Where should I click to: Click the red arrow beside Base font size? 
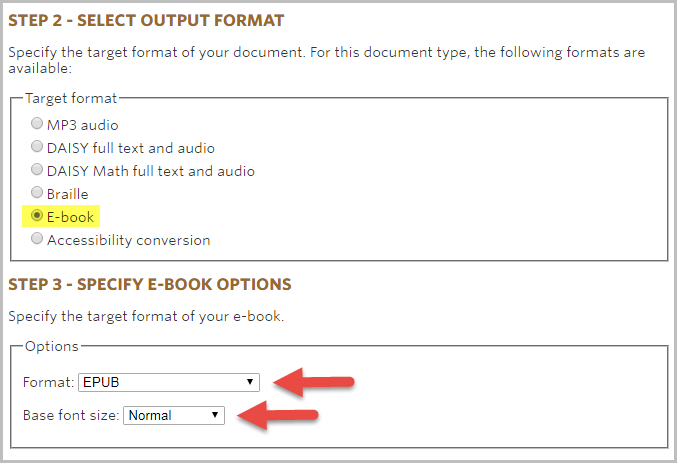click(x=280, y=416)
